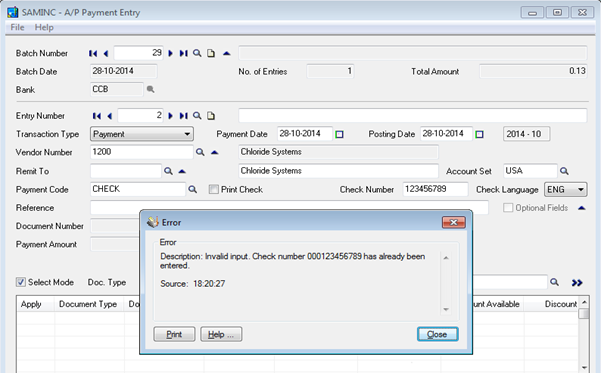Open the File menu
Image resolution: width=601 pixels, height=373 pixels.
tap(17, 27)
